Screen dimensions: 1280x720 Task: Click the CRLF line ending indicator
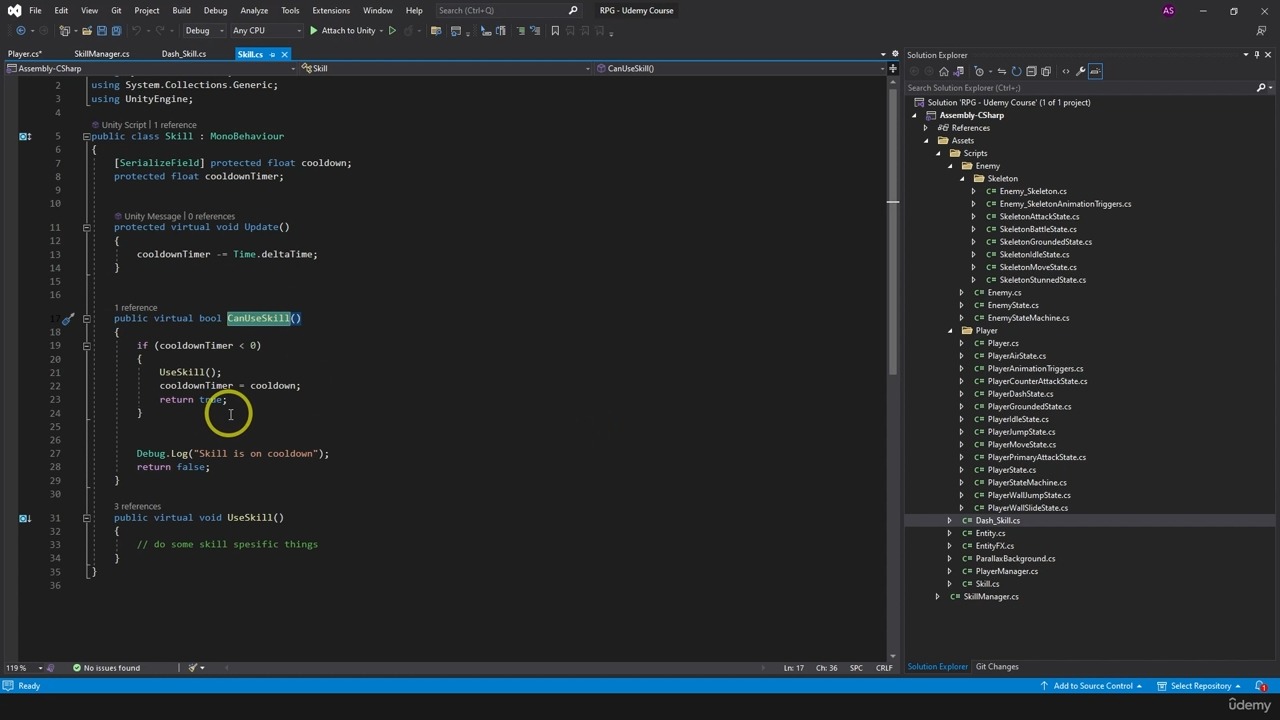(884, 668)
